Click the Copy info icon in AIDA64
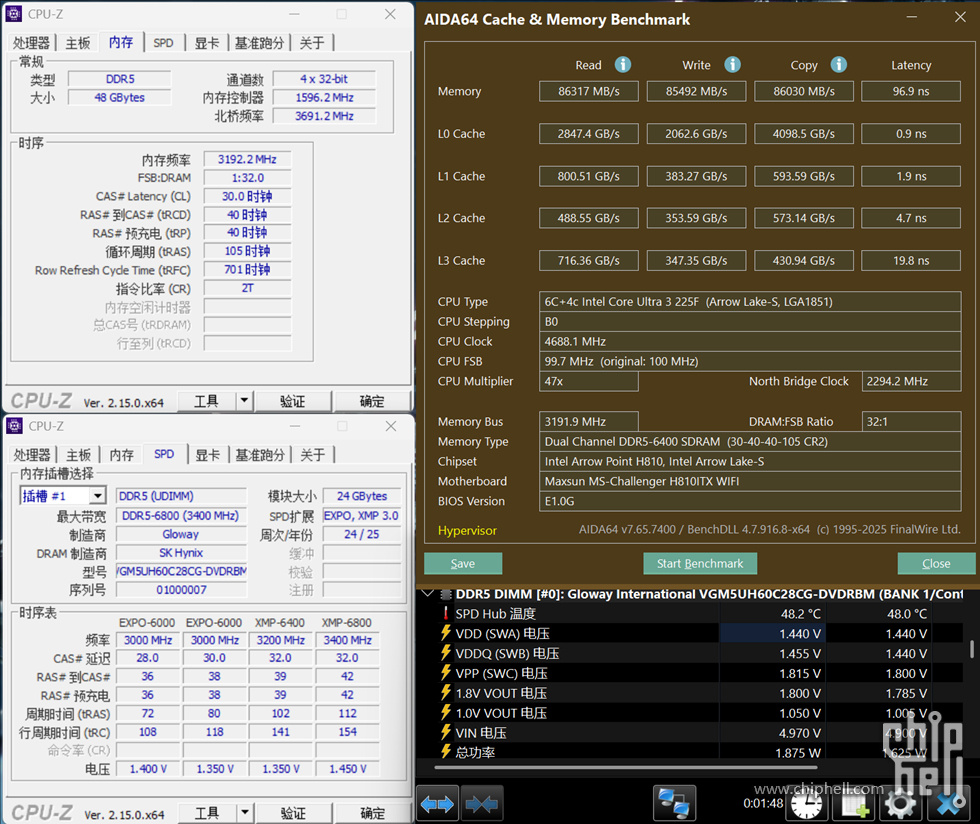This screenshot has height=824, width=980. 839,64
